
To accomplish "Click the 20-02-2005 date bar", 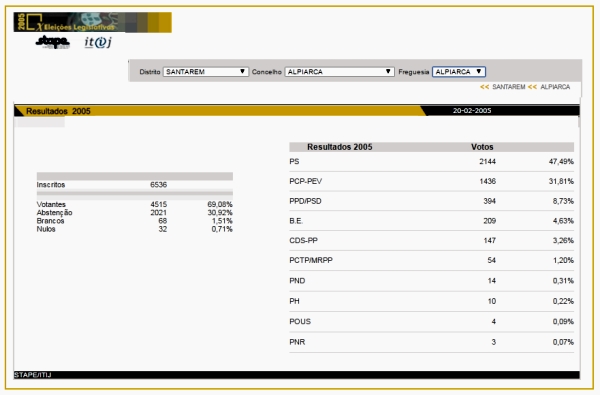I will pyautogui.click(x=472, y=111).
